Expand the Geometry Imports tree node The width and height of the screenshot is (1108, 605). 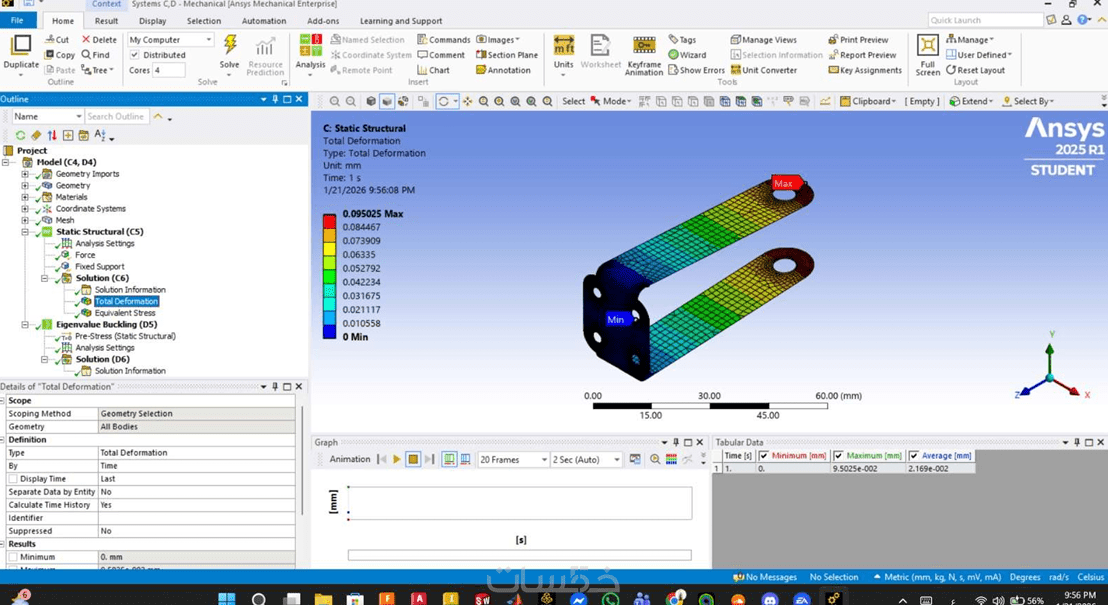[x=25, y=174]
